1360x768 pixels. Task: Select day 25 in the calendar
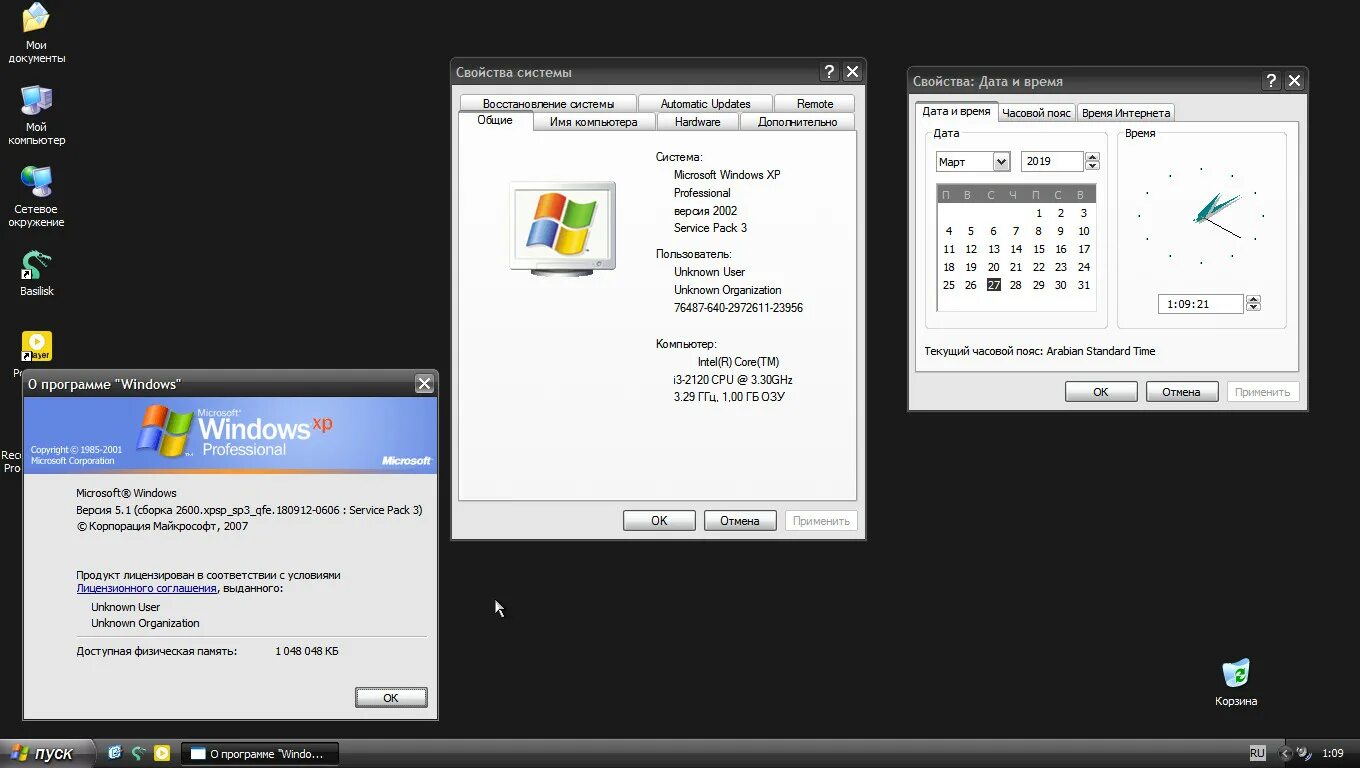(949, 285)
